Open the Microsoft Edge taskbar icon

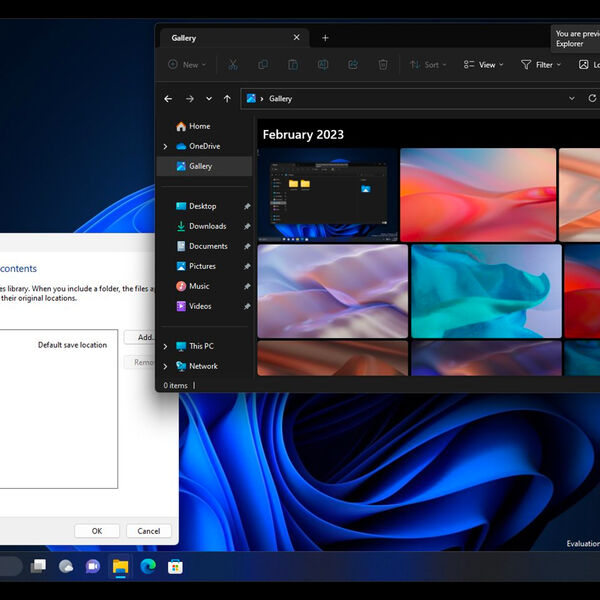(x=148, y=566)
